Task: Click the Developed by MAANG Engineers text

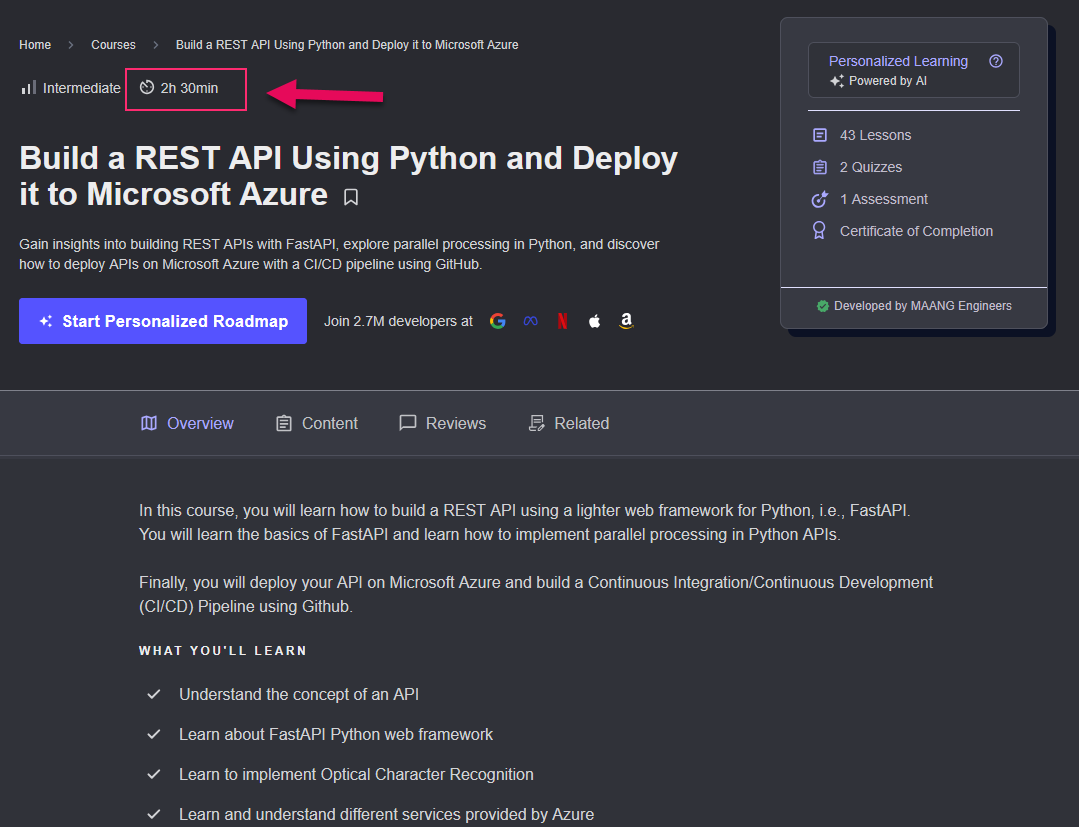Action: (x=923, y=306)
